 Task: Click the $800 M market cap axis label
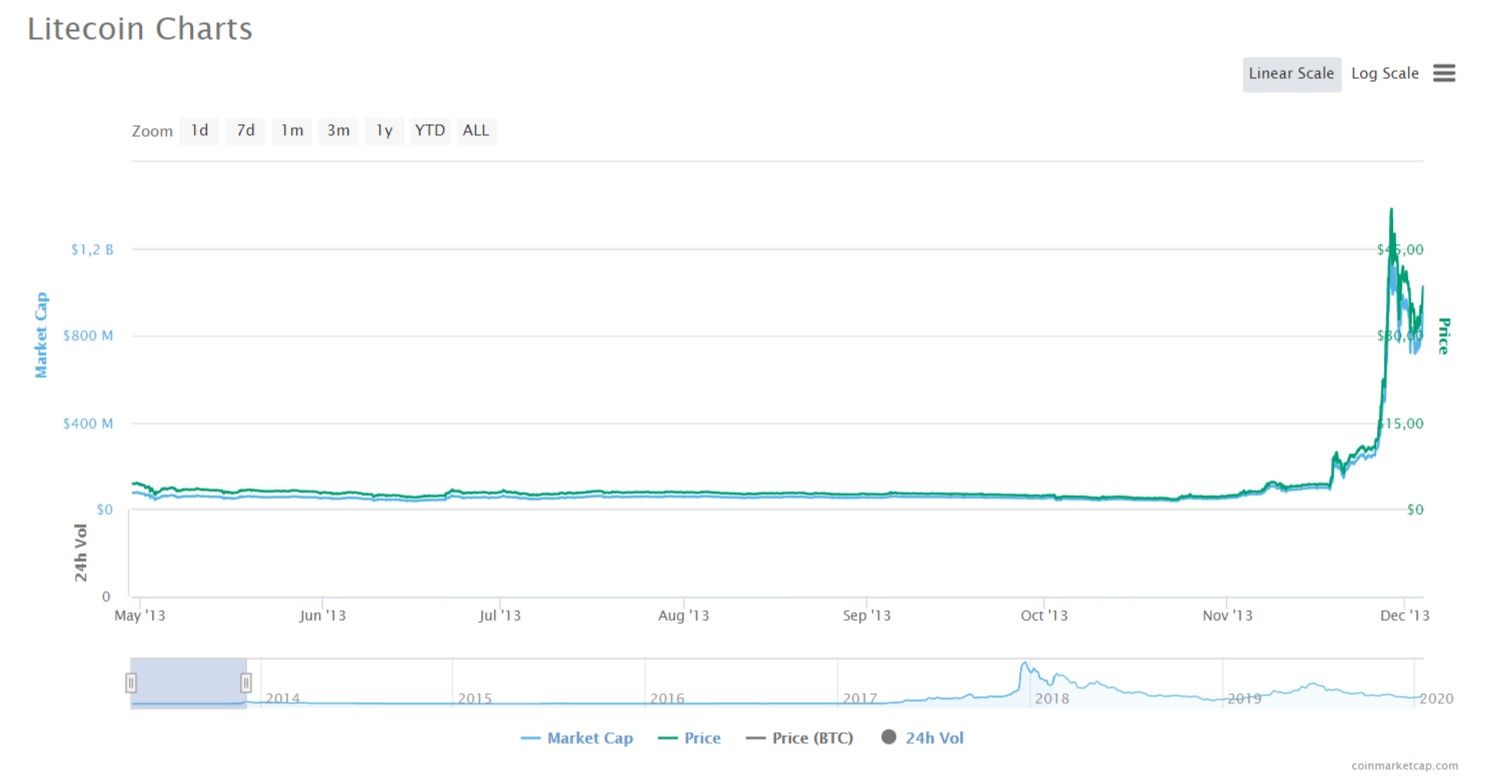point(88,336)
